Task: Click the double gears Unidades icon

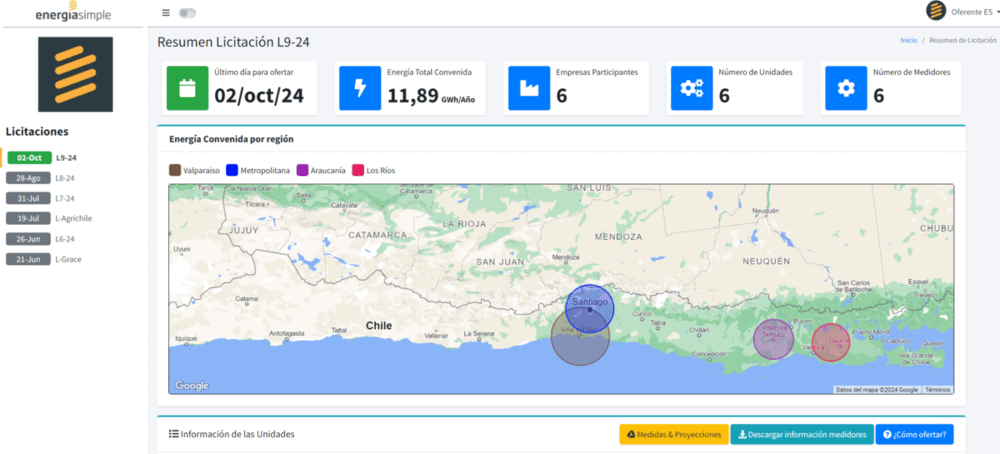Action: (691, 88)
